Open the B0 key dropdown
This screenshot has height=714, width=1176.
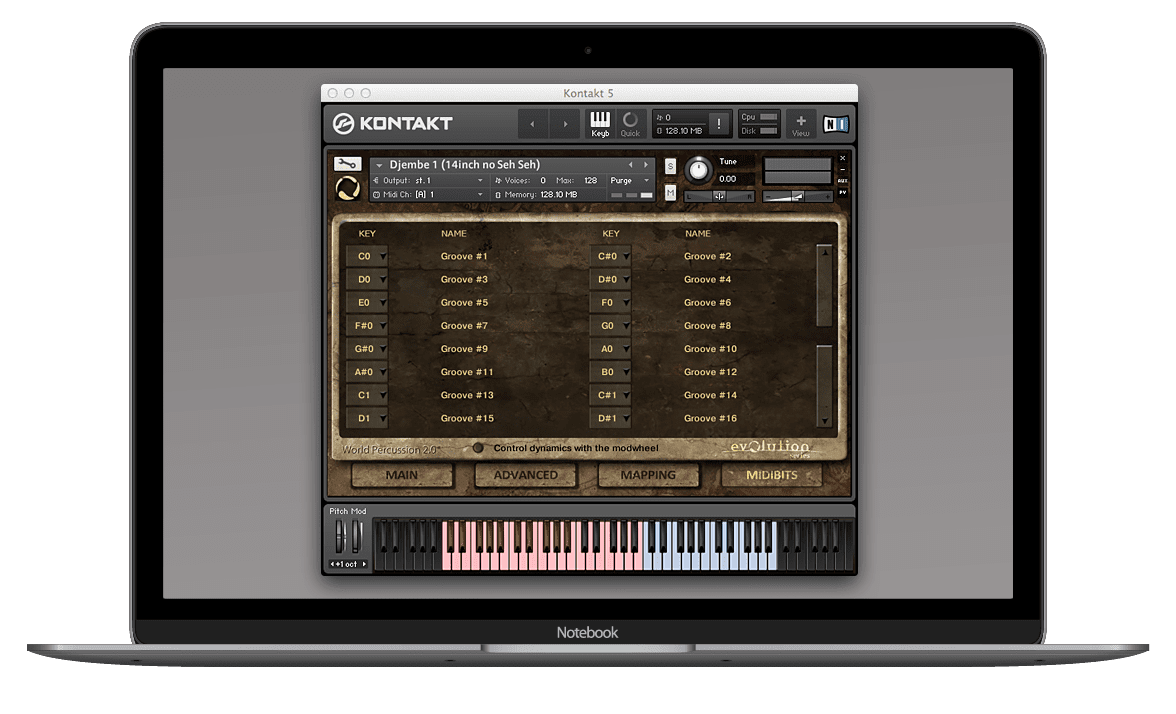610,372
